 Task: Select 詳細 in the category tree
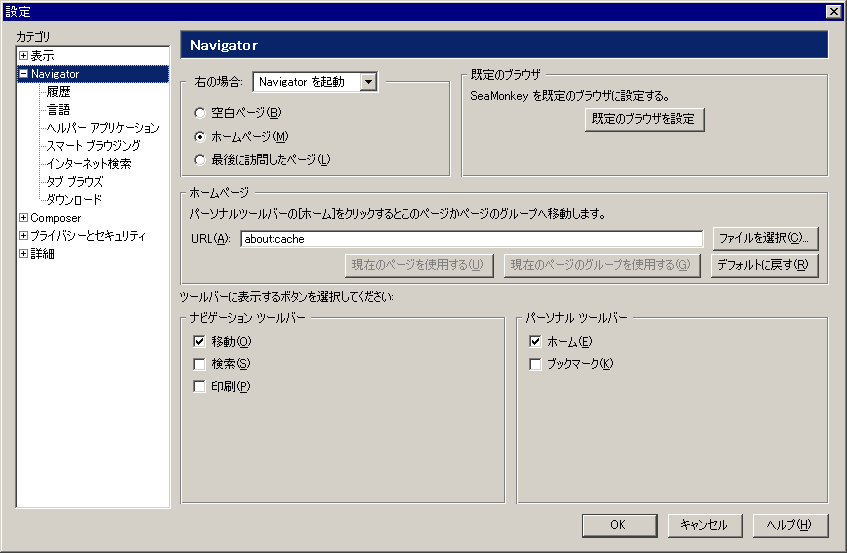click(x=42, y=253)
